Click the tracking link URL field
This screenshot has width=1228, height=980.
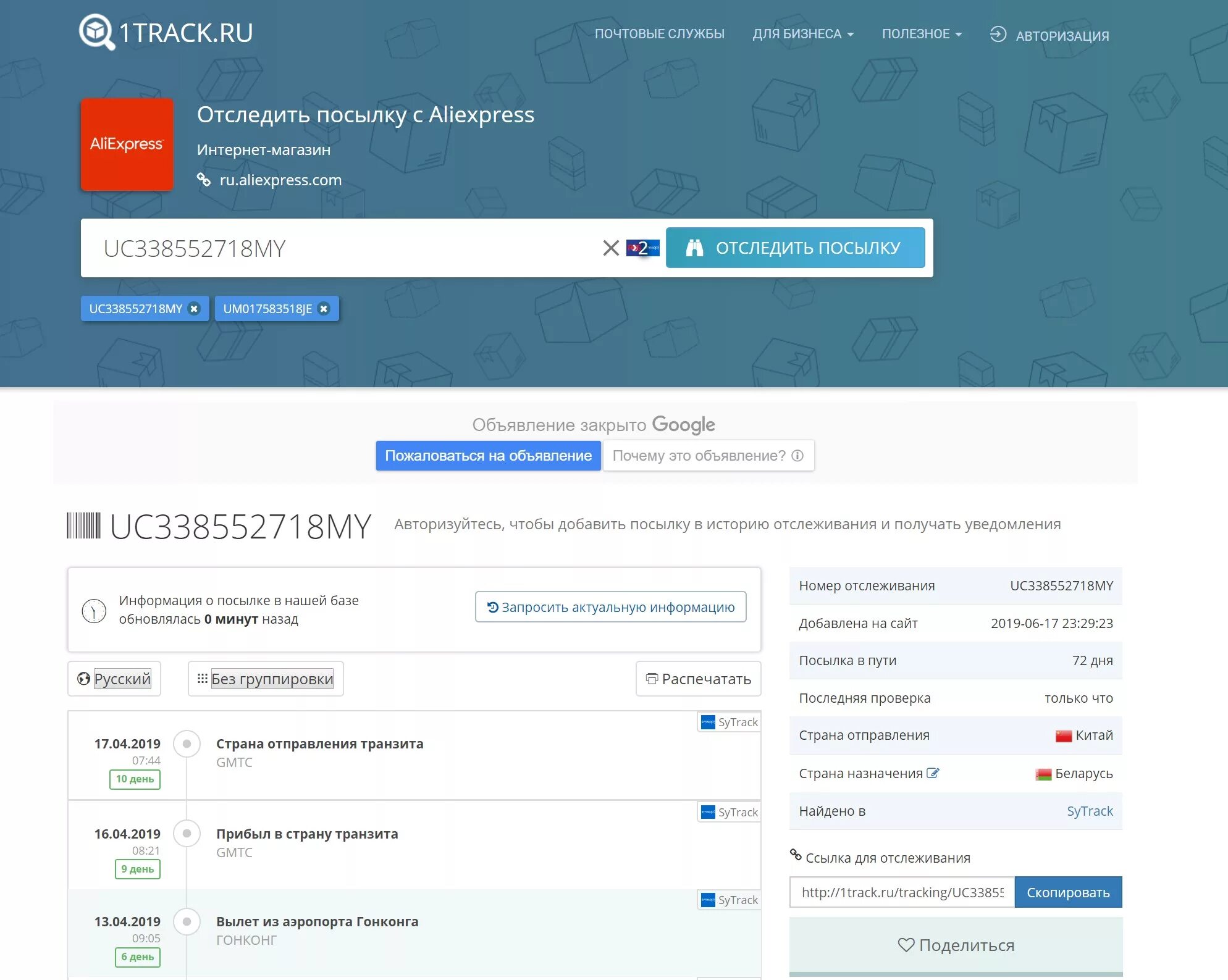(902, 892)
